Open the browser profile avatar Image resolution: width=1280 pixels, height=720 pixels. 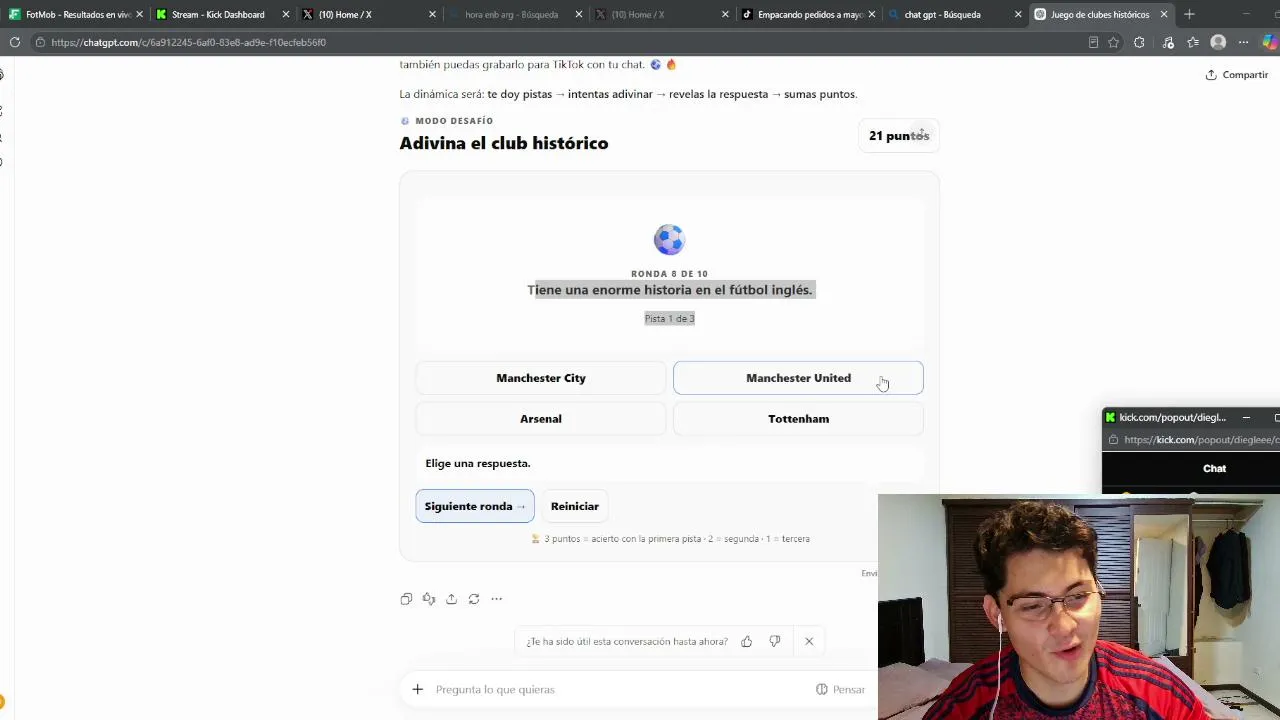tap(1218, 42)
